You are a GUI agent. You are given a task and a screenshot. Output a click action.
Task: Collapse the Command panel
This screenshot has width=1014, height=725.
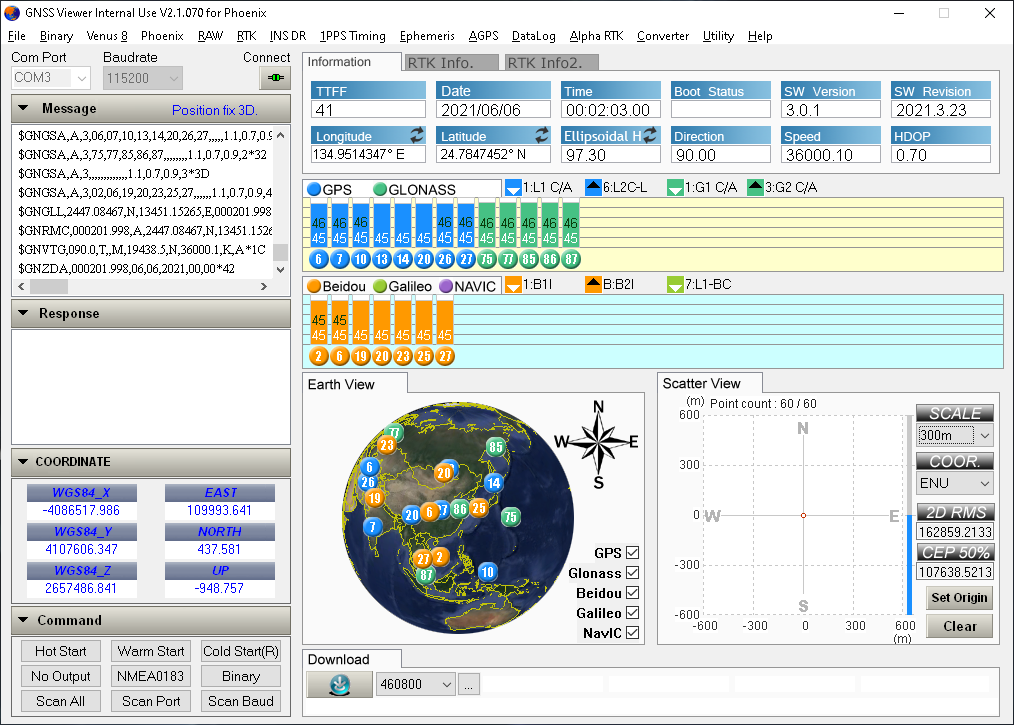coord(24,620)
